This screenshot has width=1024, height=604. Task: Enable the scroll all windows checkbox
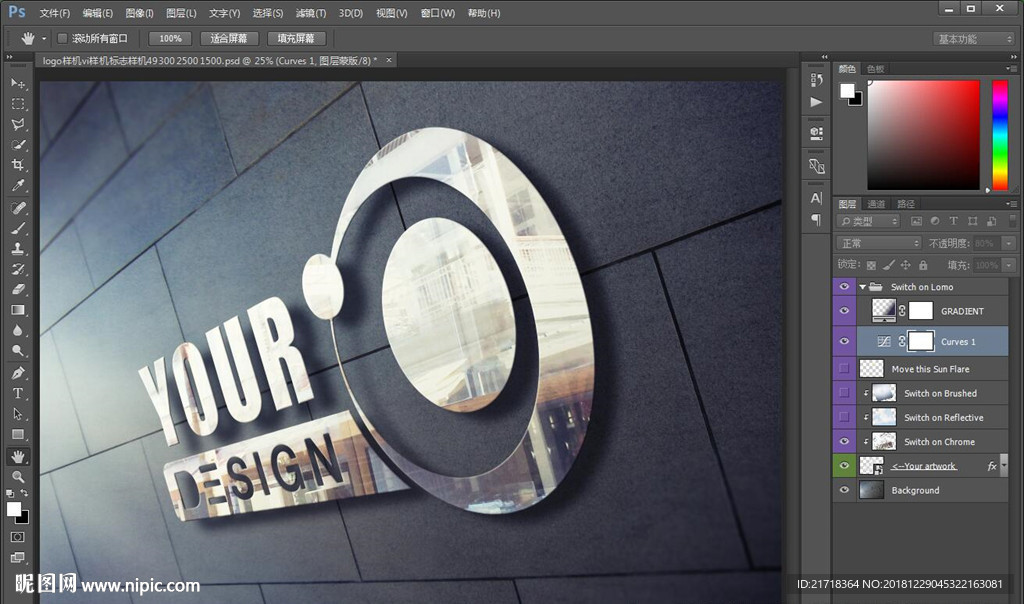[62, 38]
